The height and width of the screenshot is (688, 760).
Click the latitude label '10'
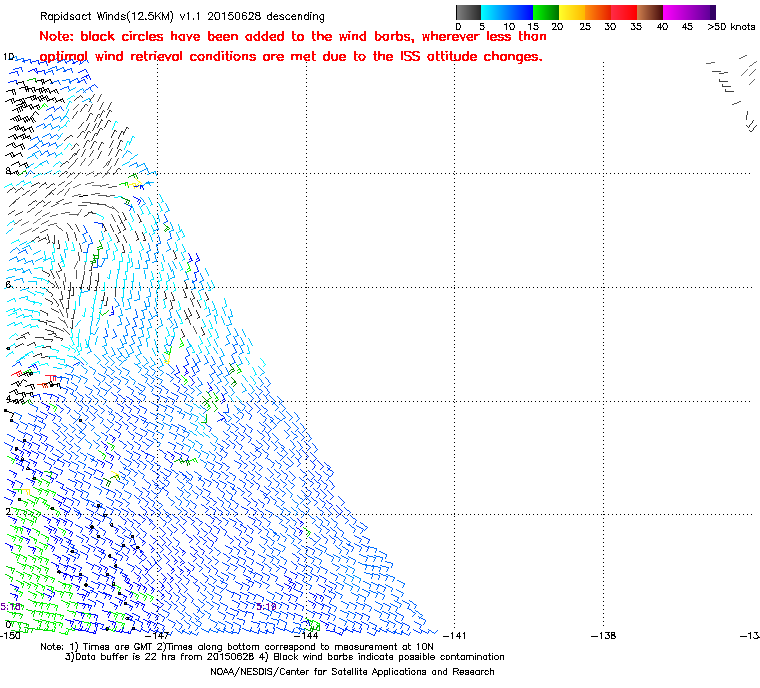(8, 57)
